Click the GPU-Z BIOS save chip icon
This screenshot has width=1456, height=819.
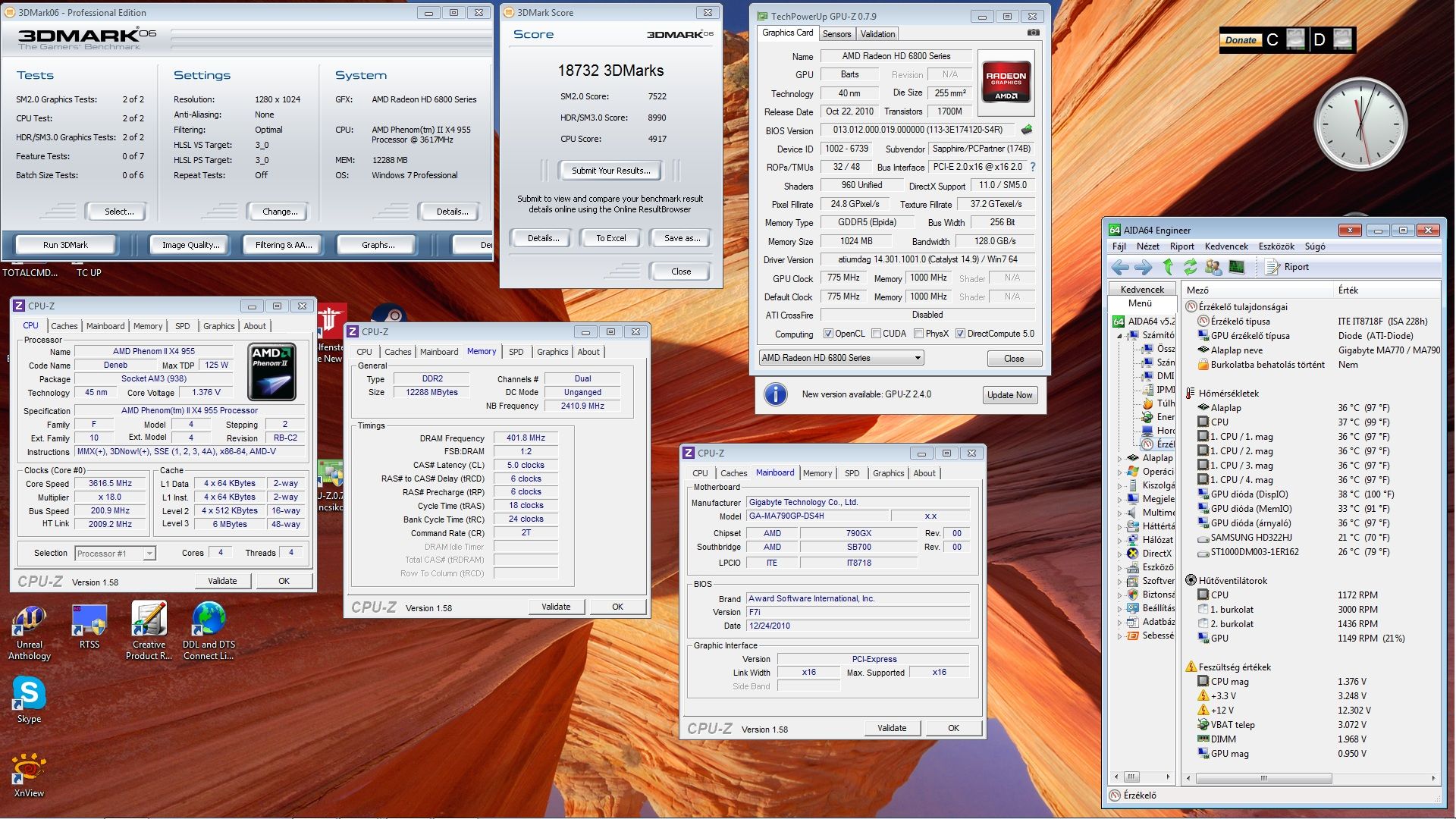coord(1027,130)
